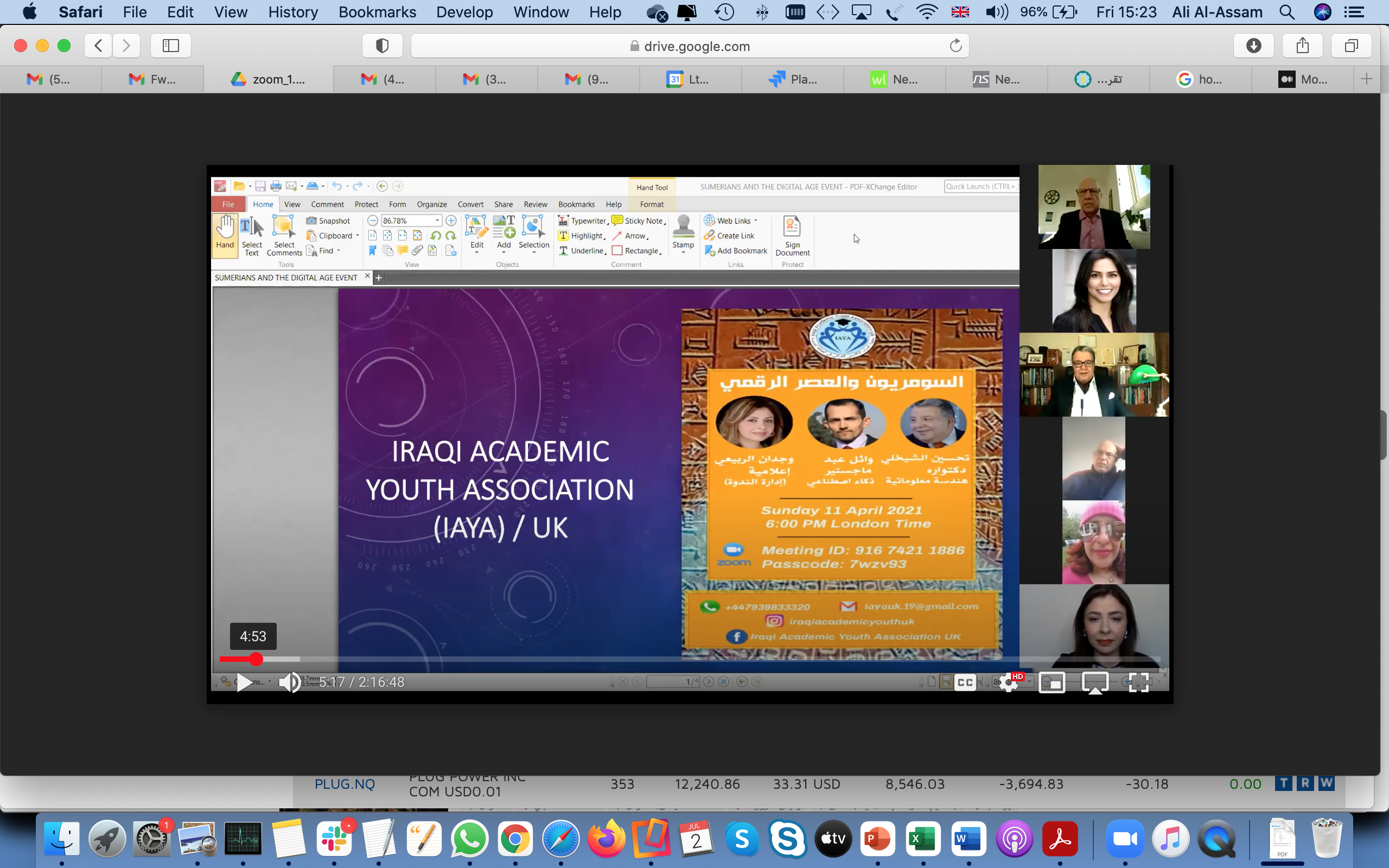Mute the video with speaker icon
Image resolution: width=1389 pixels, height=868 pixels.
pyautogui.click(x=289, y=682)
